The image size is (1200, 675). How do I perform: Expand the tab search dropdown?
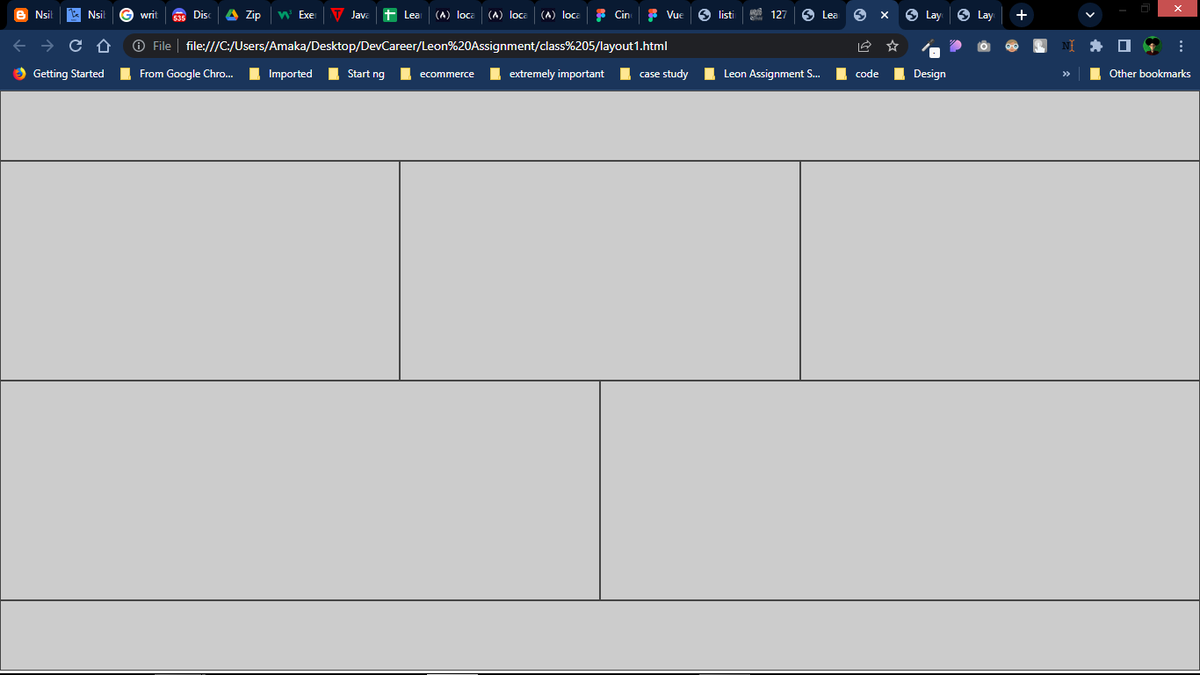click(1090, 15)
